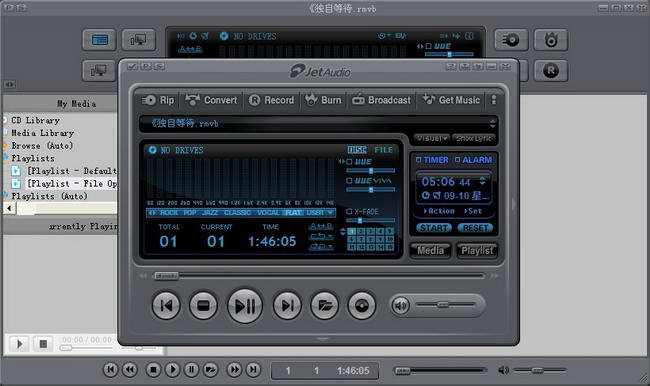Adjust the main volume slider
Image resolution: width=650 pixels, height=386 pixels.
tap(446, 305)
